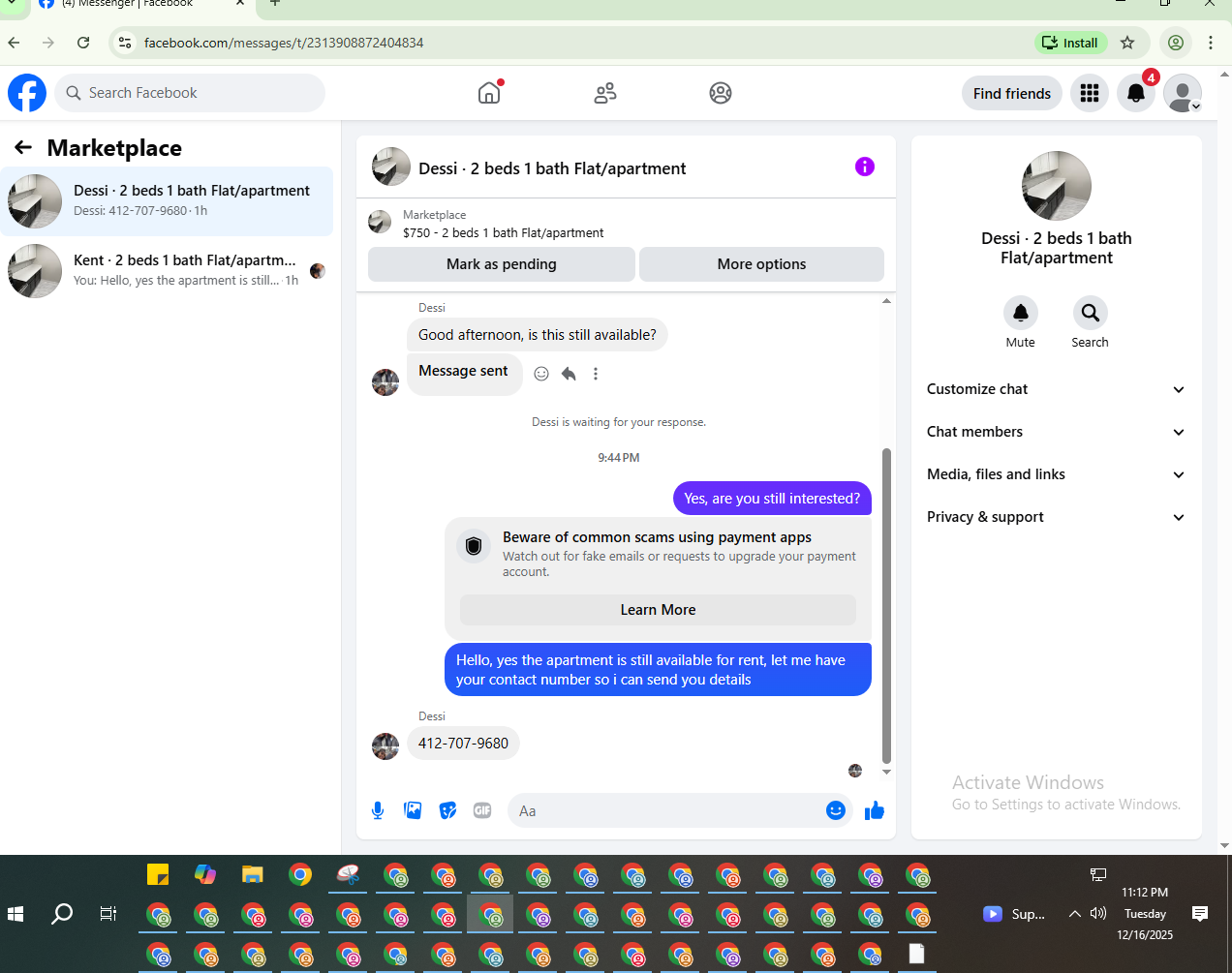Click the chat header listing photo
The image size is (1232, 973).
pyautogui.click(x=391, y=167)
